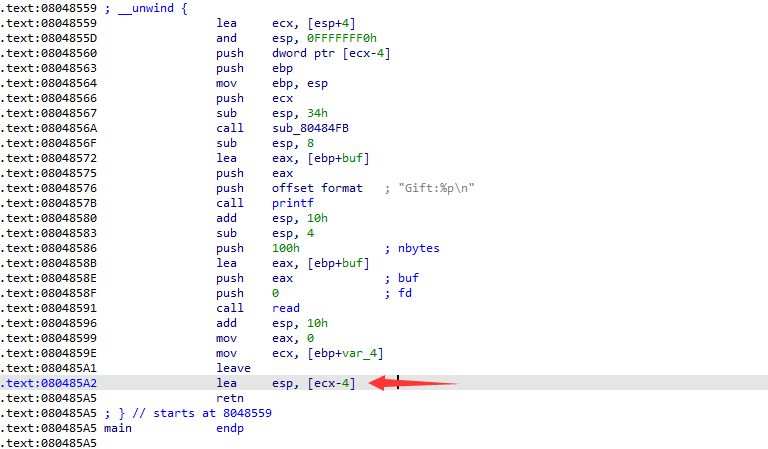This screenshot has width=768, height=449.
Task: Click the 'lea esp, [ecx-4]' instruction operand
Action: 313,383
